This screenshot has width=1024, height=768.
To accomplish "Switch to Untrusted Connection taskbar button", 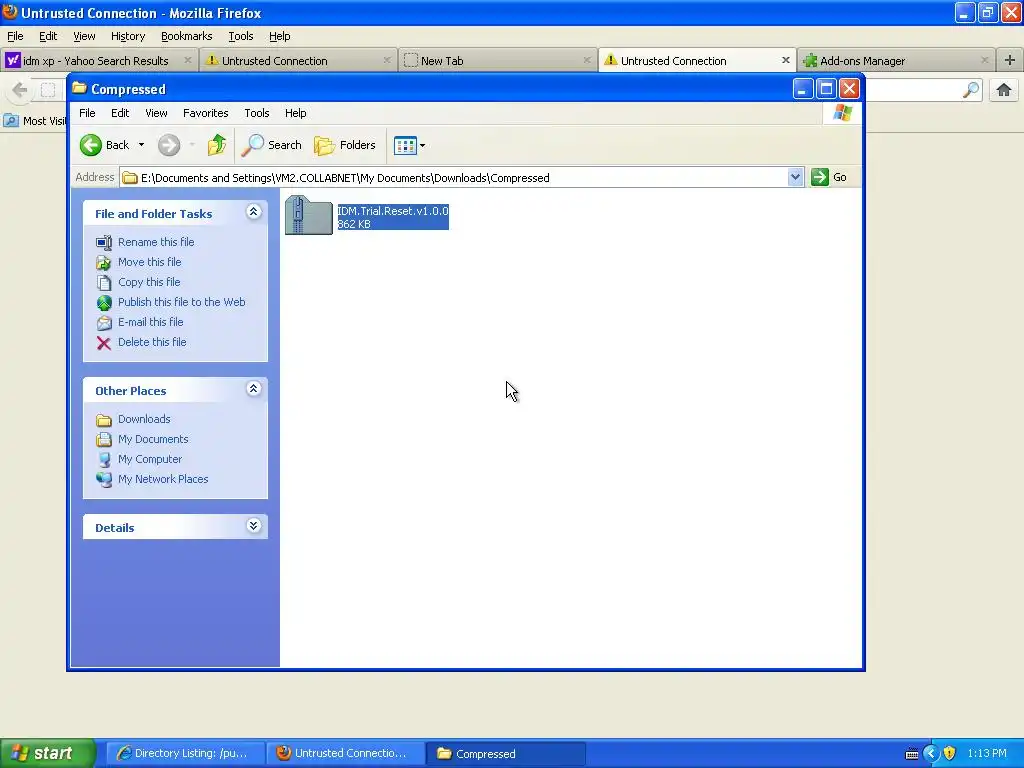I will [345, 753].
